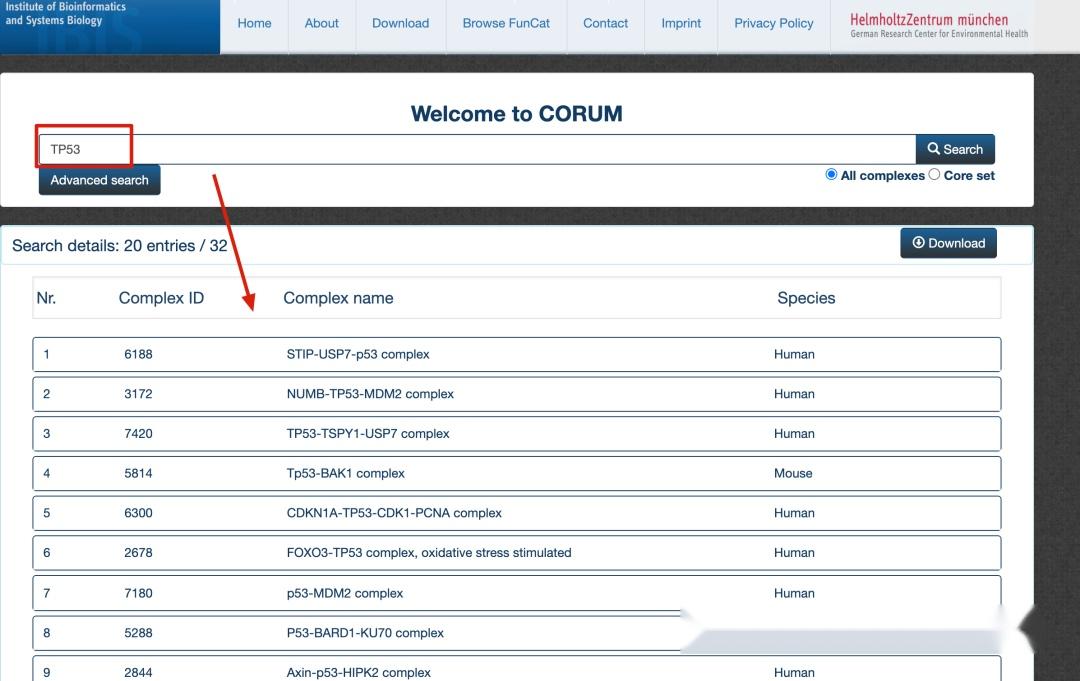This screenshot has height=681, width=1080.
Task: Open the Privacy Policy page
Action: pos(773,24)
